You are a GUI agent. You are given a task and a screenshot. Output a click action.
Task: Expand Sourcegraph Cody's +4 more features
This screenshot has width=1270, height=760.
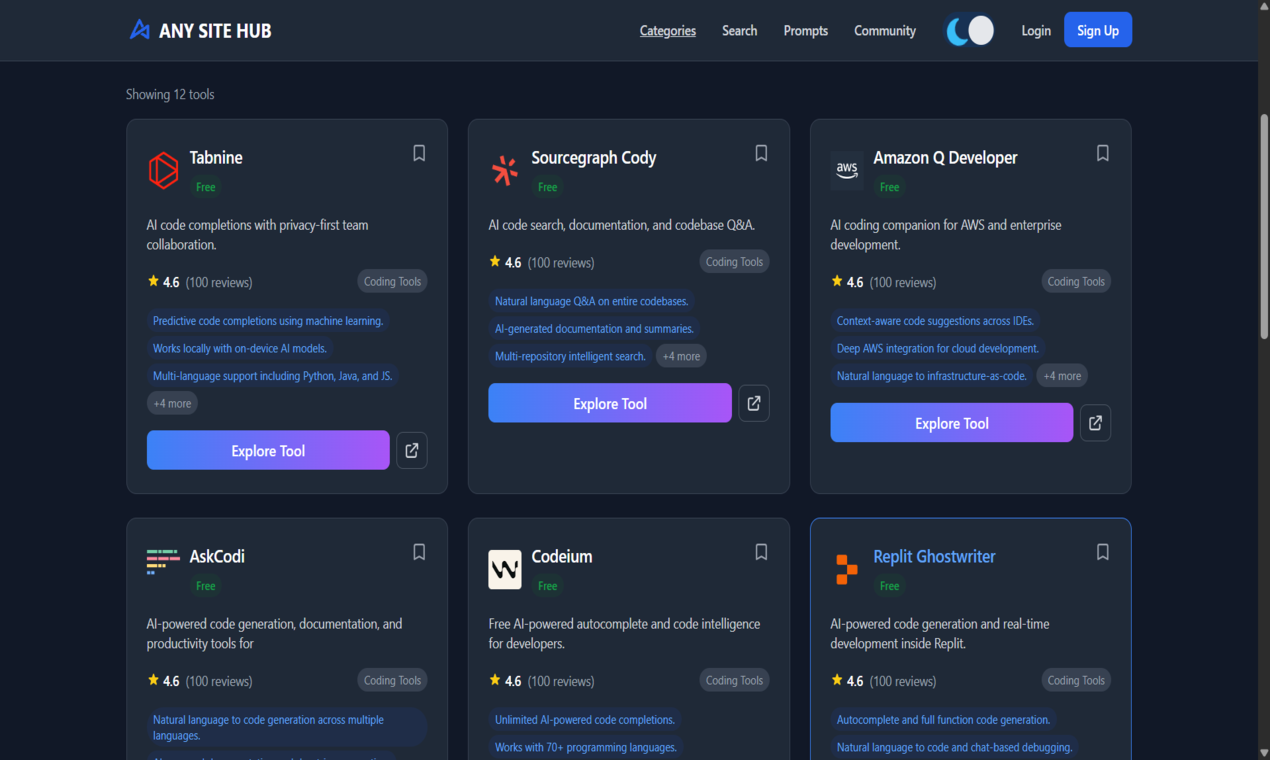pos(680,355)
